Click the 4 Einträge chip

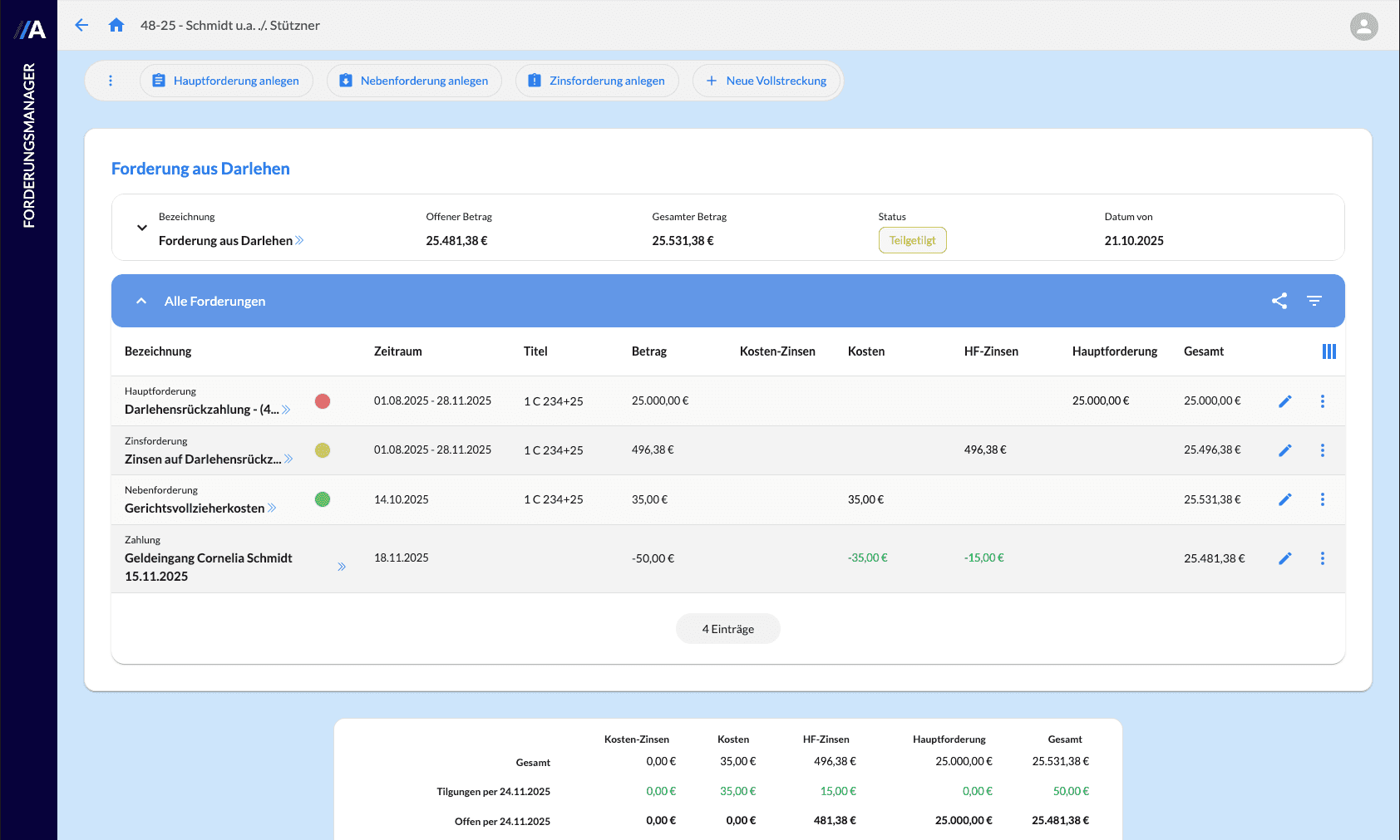click(x=728, y=629)
